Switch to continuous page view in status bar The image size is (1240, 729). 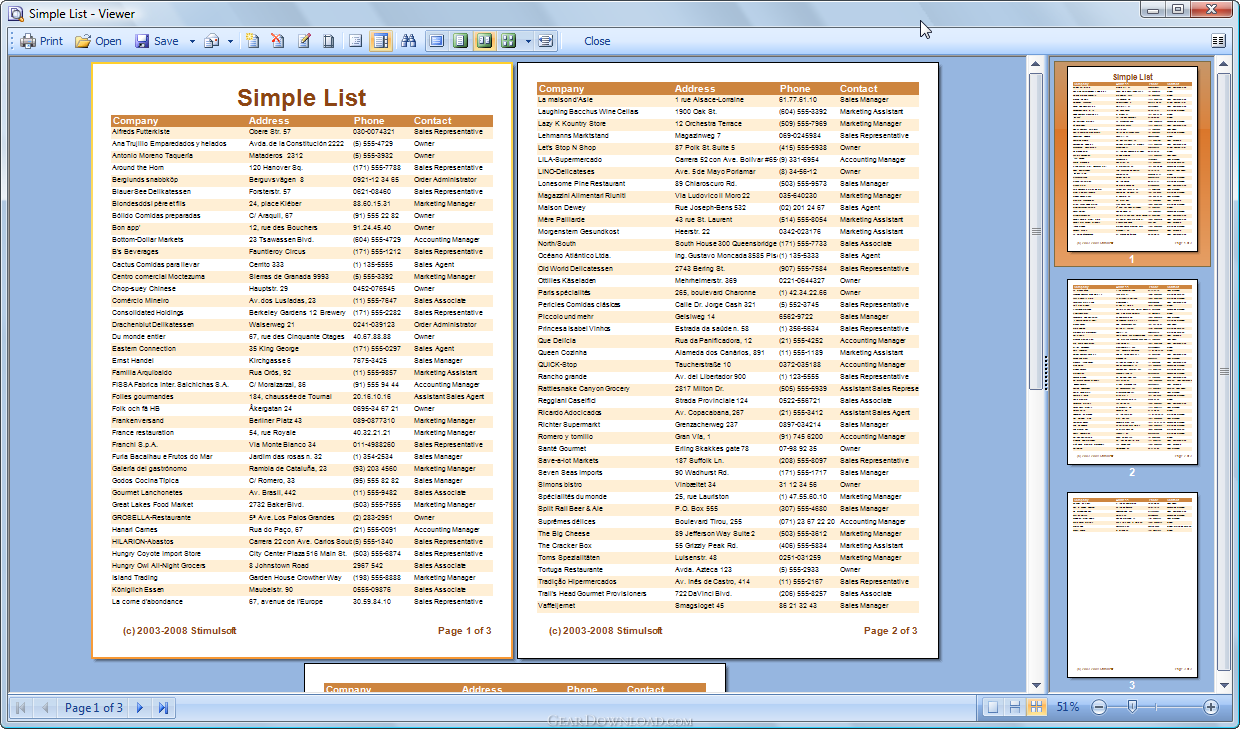point(1015,707)
